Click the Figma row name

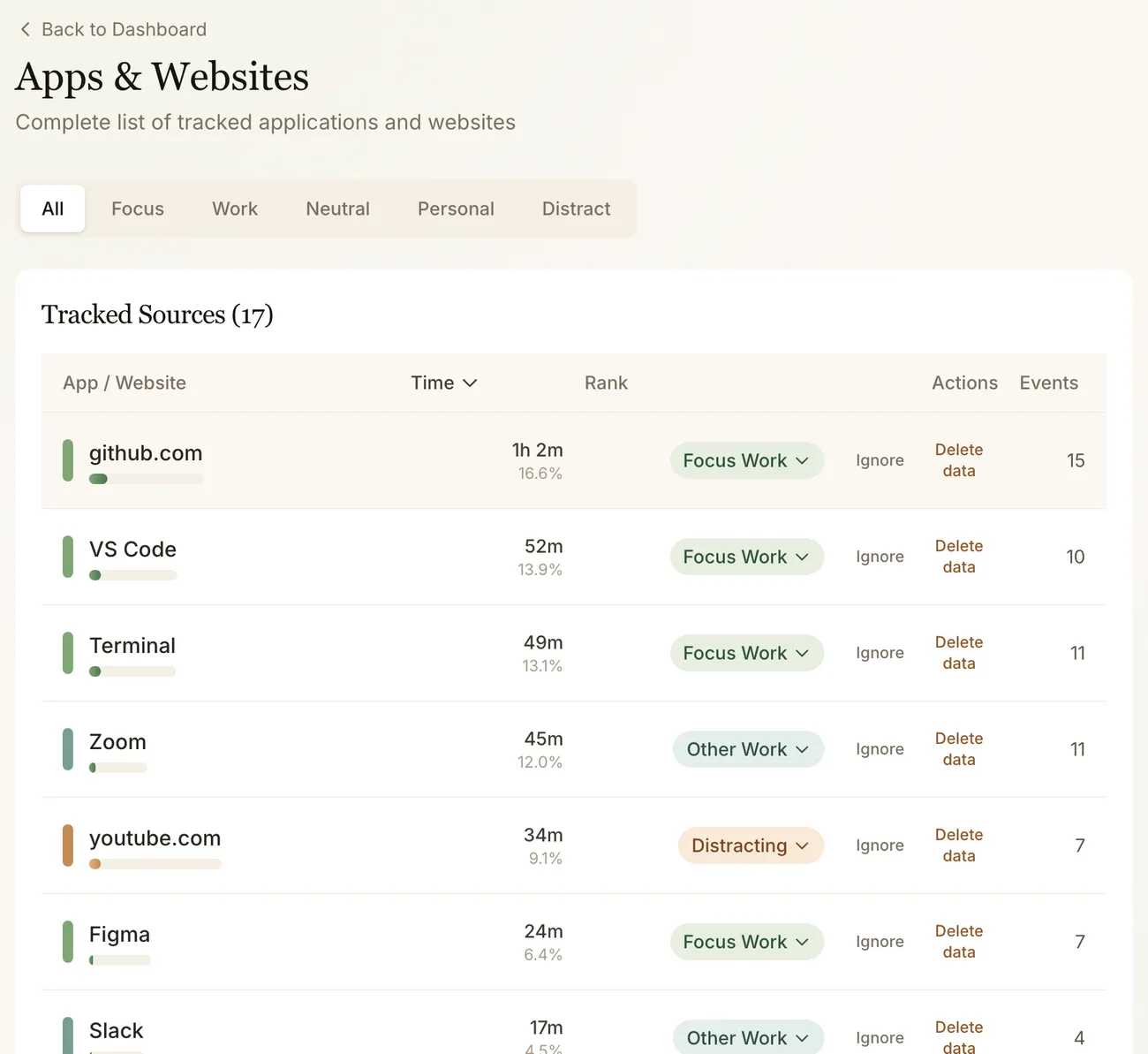pyautogui.click(x=119, y=935)
